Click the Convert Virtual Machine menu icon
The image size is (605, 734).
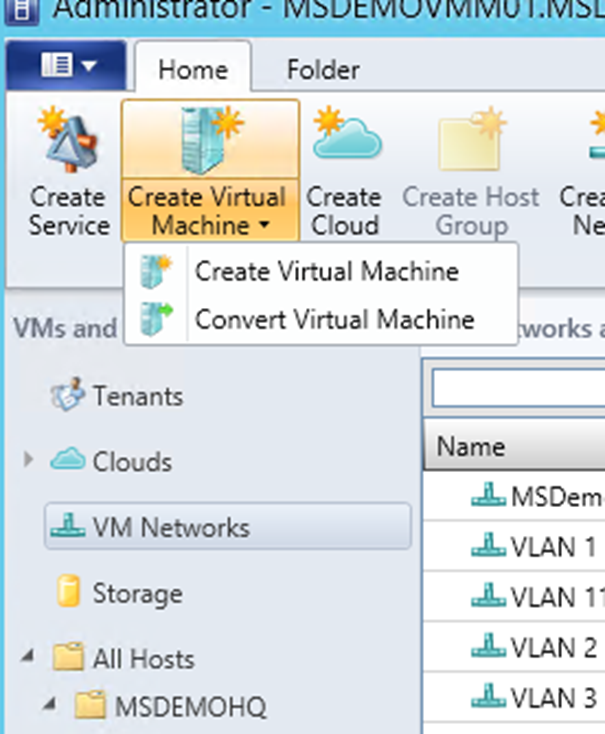(155, 319)
